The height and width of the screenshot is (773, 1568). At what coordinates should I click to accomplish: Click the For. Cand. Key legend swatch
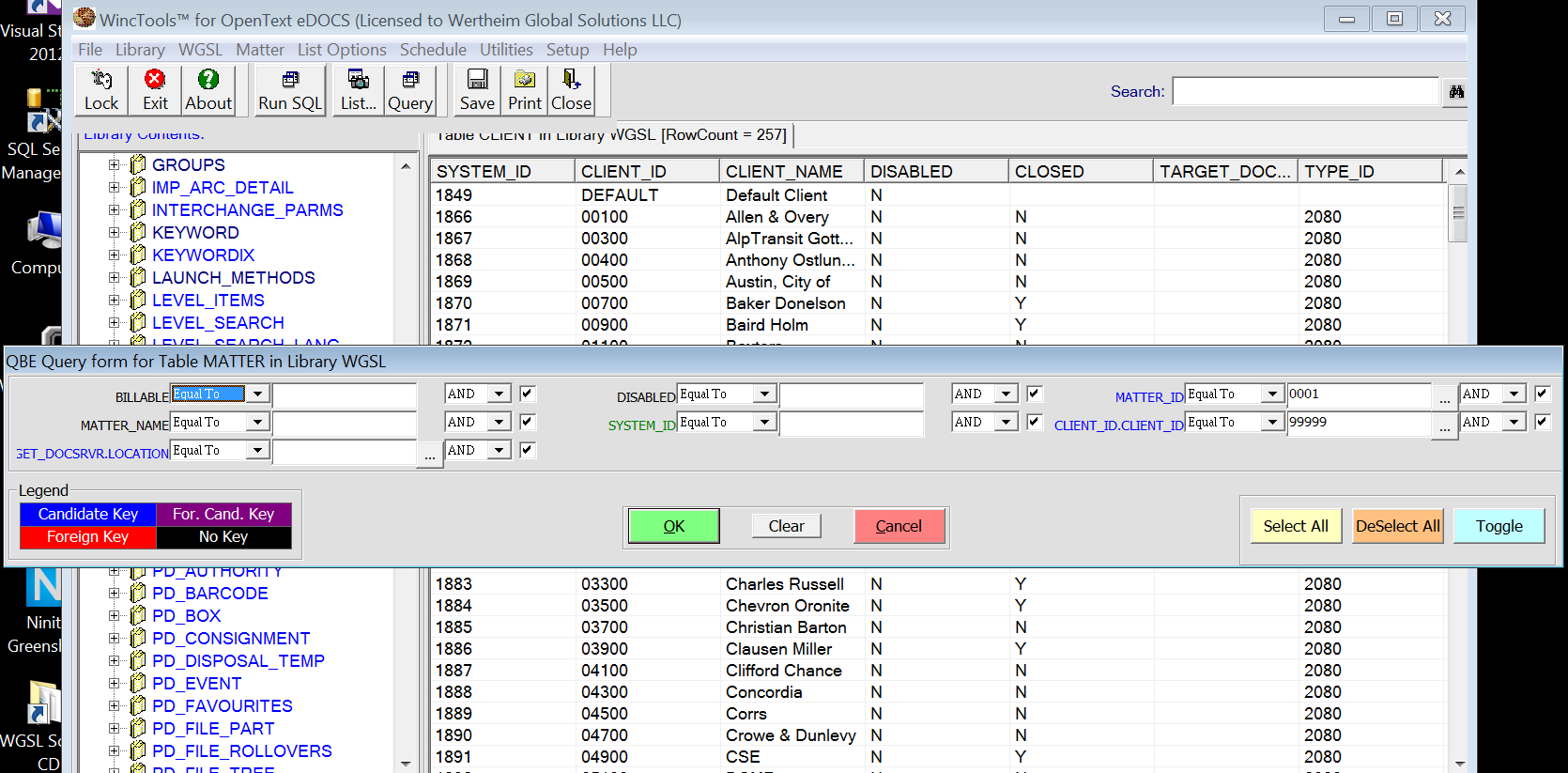[x=223, y=514]
